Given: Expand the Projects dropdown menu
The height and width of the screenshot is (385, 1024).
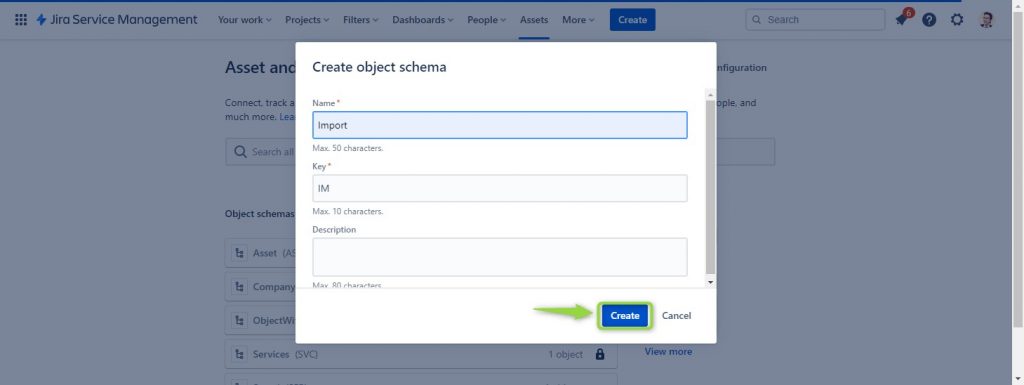Looking at the screenshot, I should click(x=307, y=20).
